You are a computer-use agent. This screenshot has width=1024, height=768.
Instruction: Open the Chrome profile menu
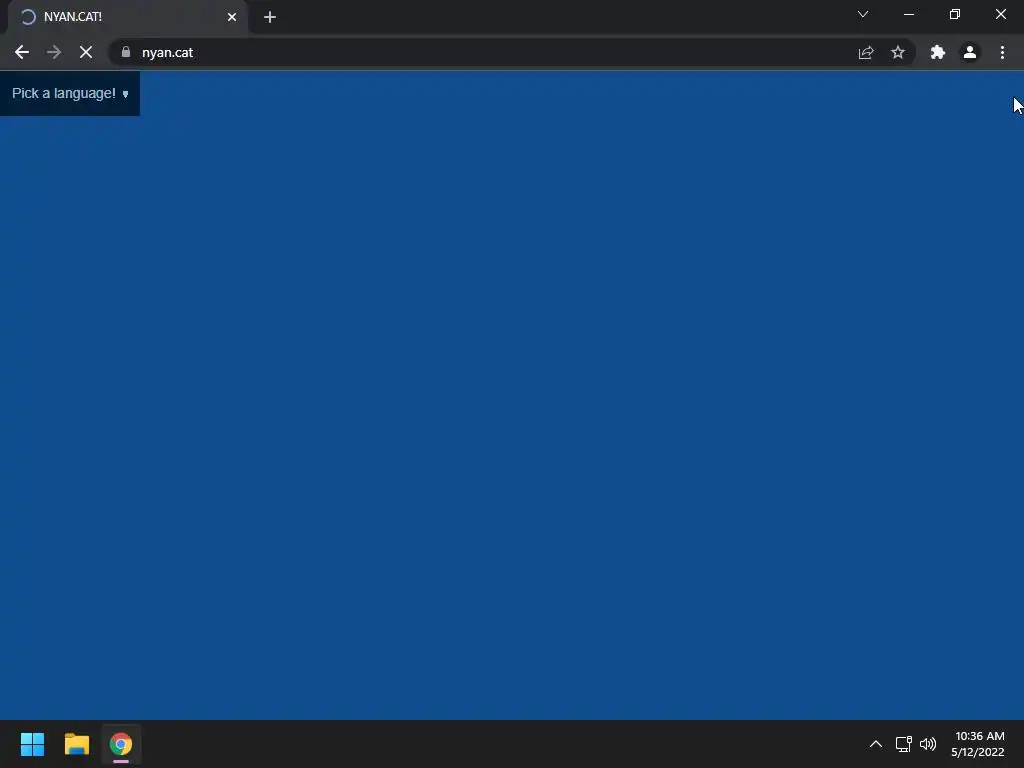(970, 52)
